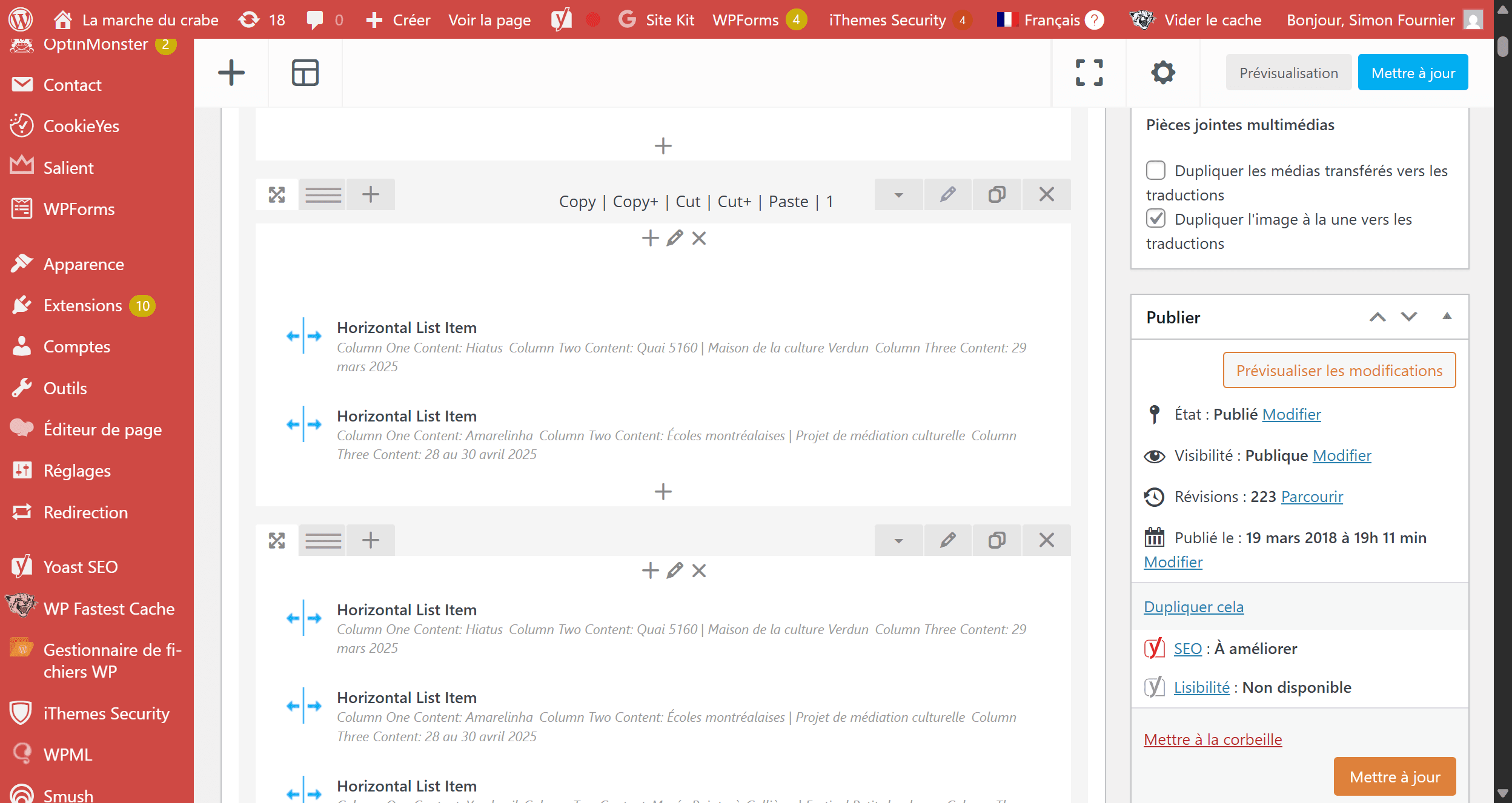Open Réglages menu
The height and width of the screenshot is (803, 1512).
click(77, 471)
